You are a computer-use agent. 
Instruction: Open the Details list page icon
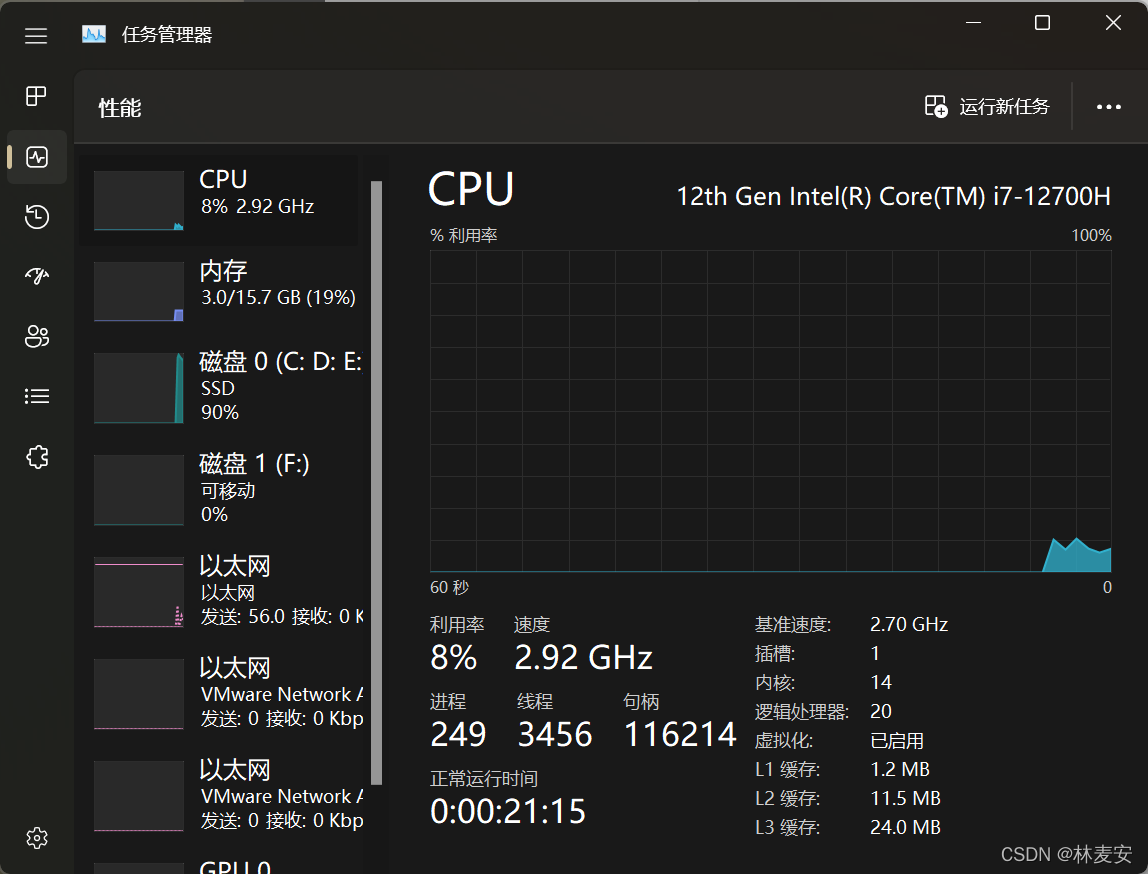click(x=37, y=397)
